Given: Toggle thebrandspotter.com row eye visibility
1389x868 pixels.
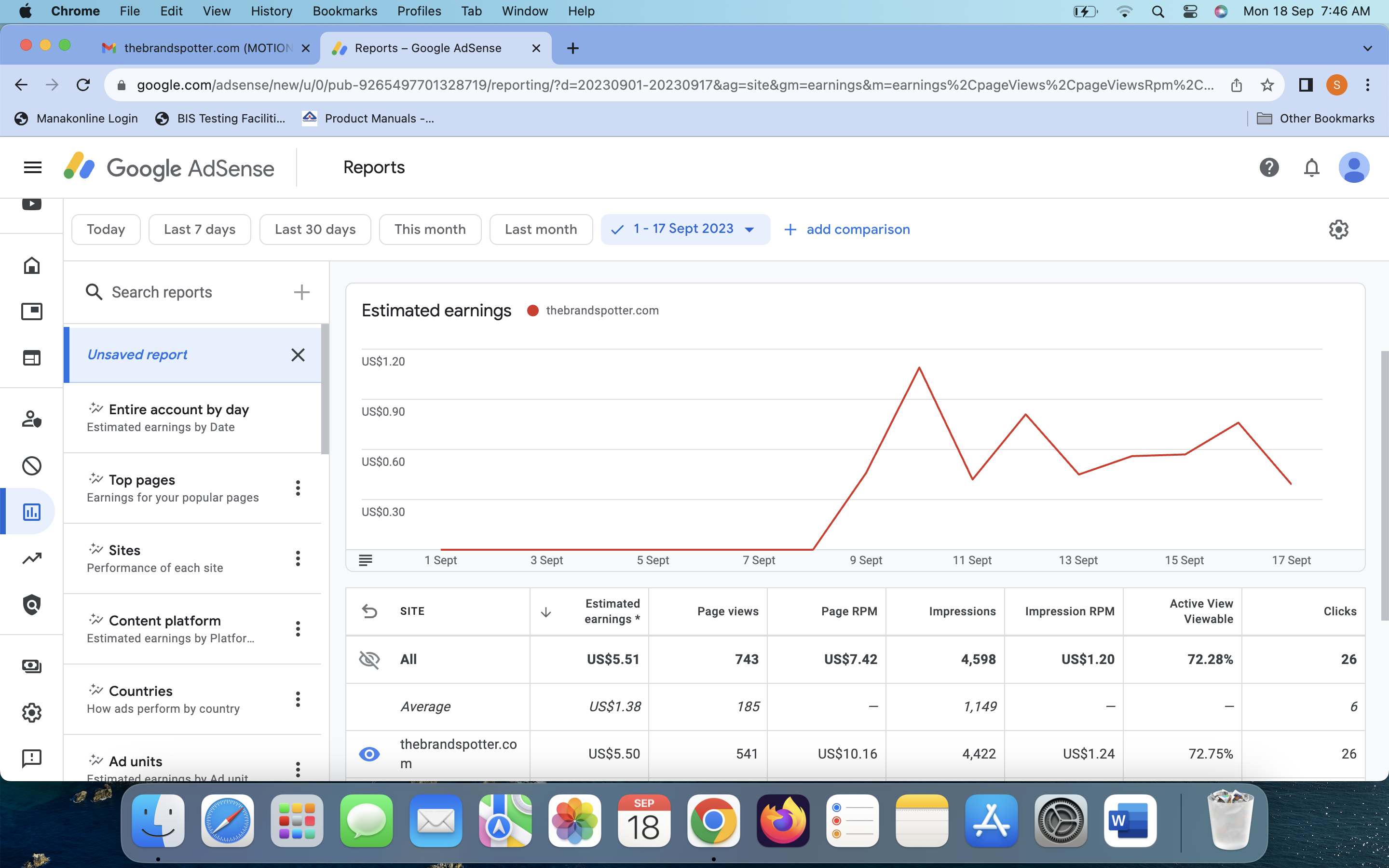Looking at the screenshot, I should coord(369,754).
